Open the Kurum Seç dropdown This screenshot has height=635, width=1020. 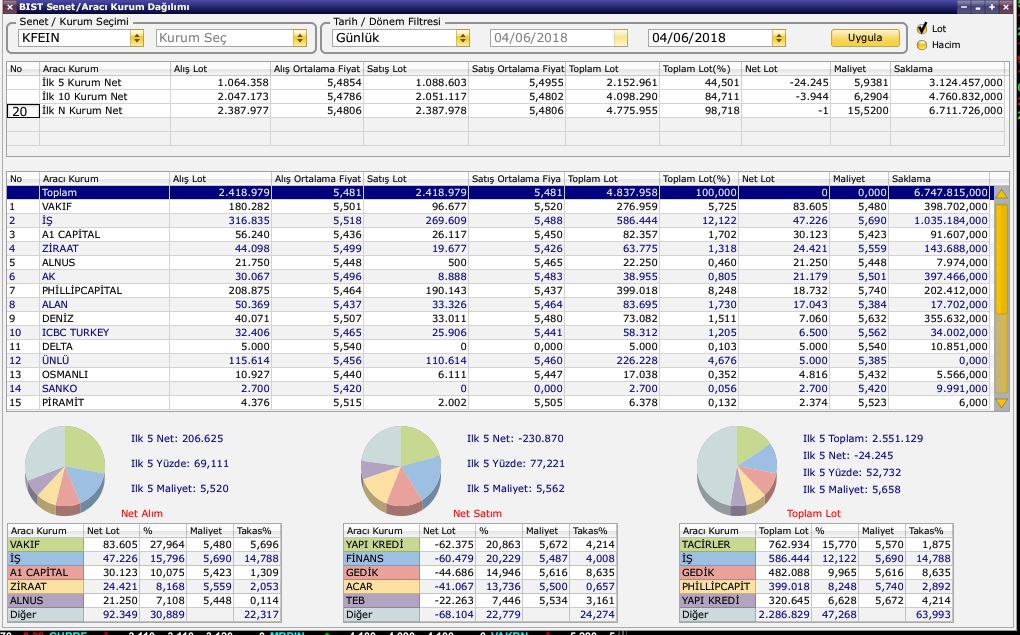(299, 38)
